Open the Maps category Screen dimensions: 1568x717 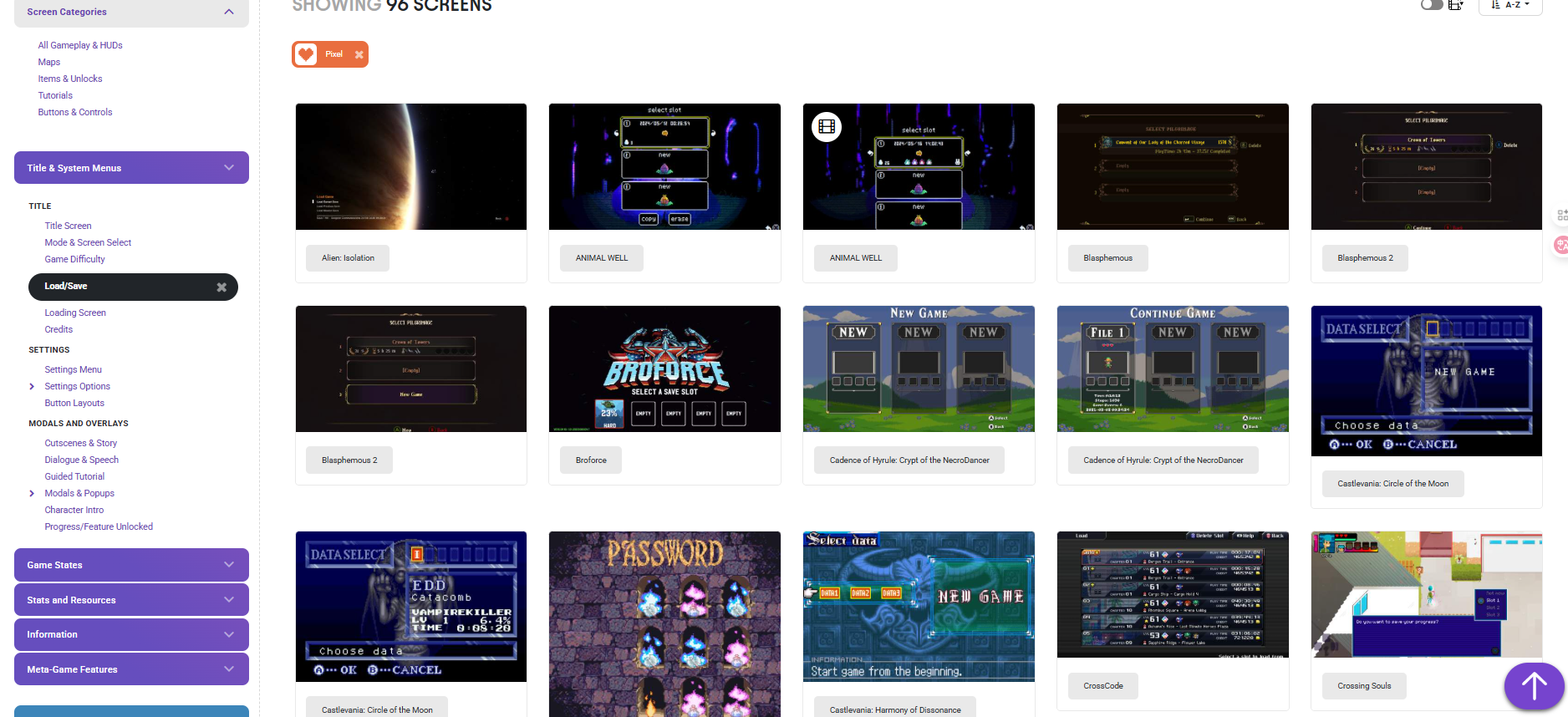pyautogui.click(x=49, y=62)
